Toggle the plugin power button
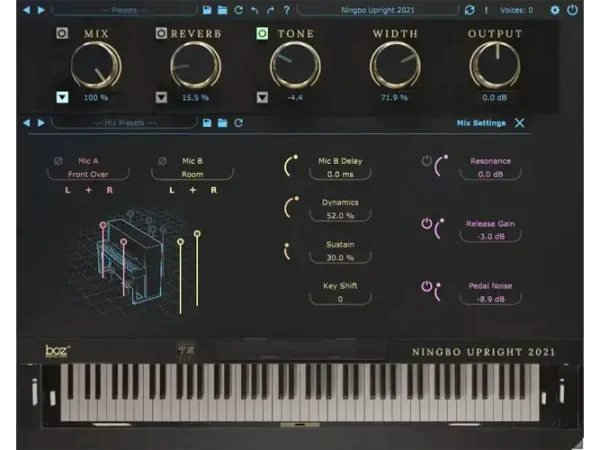This screenshot has width=600, height=450. 572,10
